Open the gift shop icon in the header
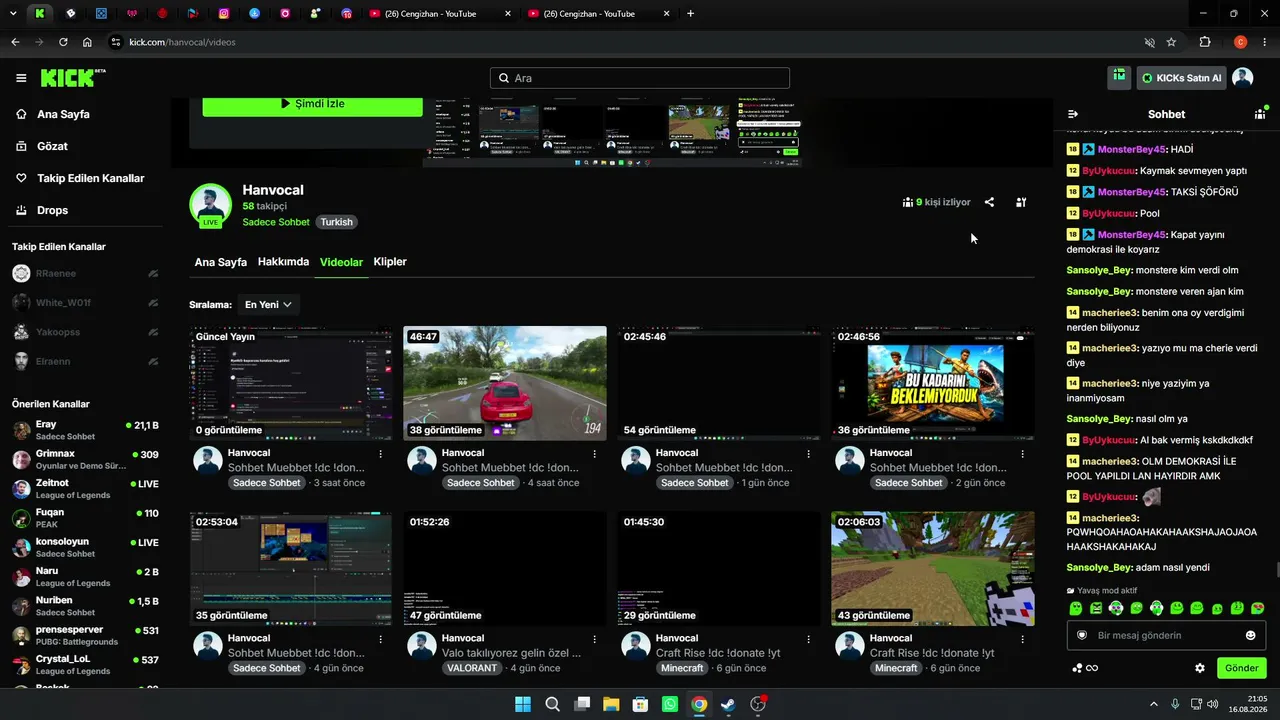The image size is (1280, 720). (x=1119, y=77)
